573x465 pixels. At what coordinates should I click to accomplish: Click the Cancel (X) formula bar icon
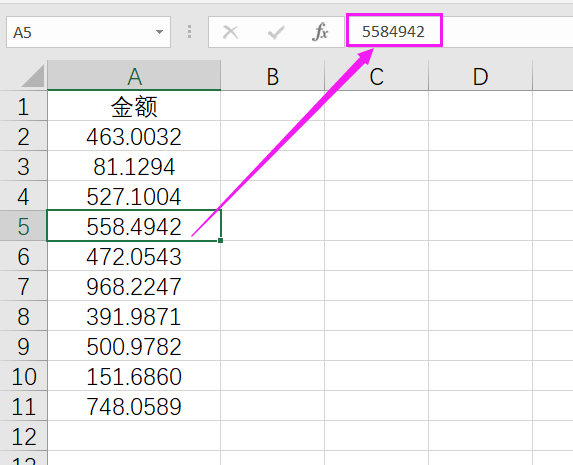231,32
